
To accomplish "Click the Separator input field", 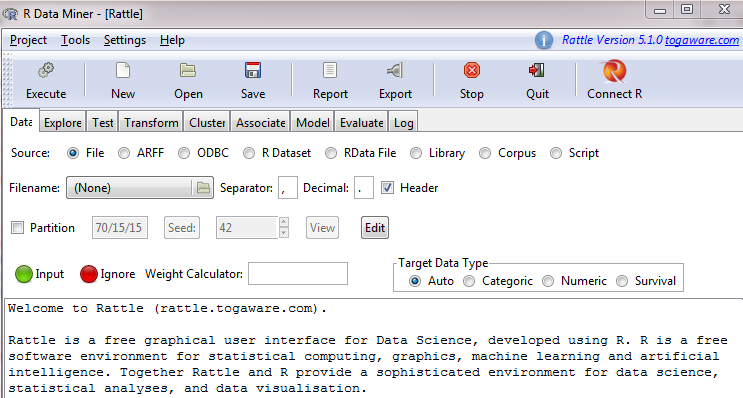I will pos(288,188).
